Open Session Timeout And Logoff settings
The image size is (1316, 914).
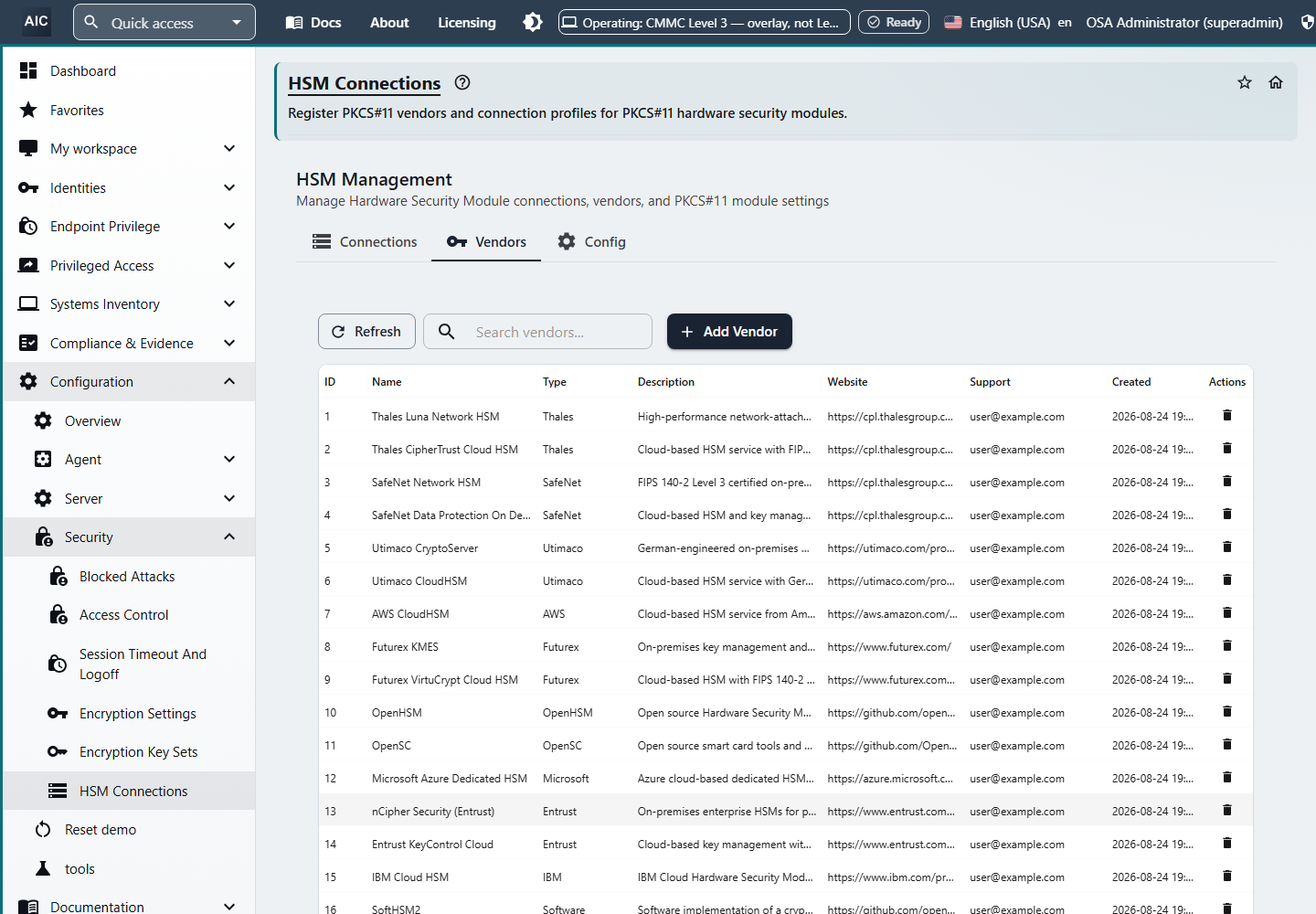[x=129, y=664]
